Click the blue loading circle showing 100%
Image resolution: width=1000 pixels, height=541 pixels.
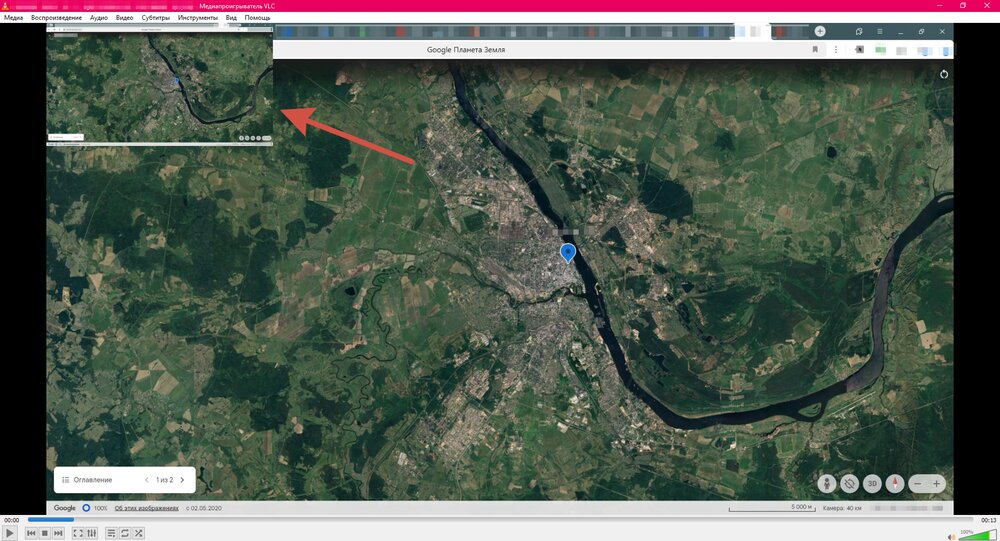click(x=86, y=508)
